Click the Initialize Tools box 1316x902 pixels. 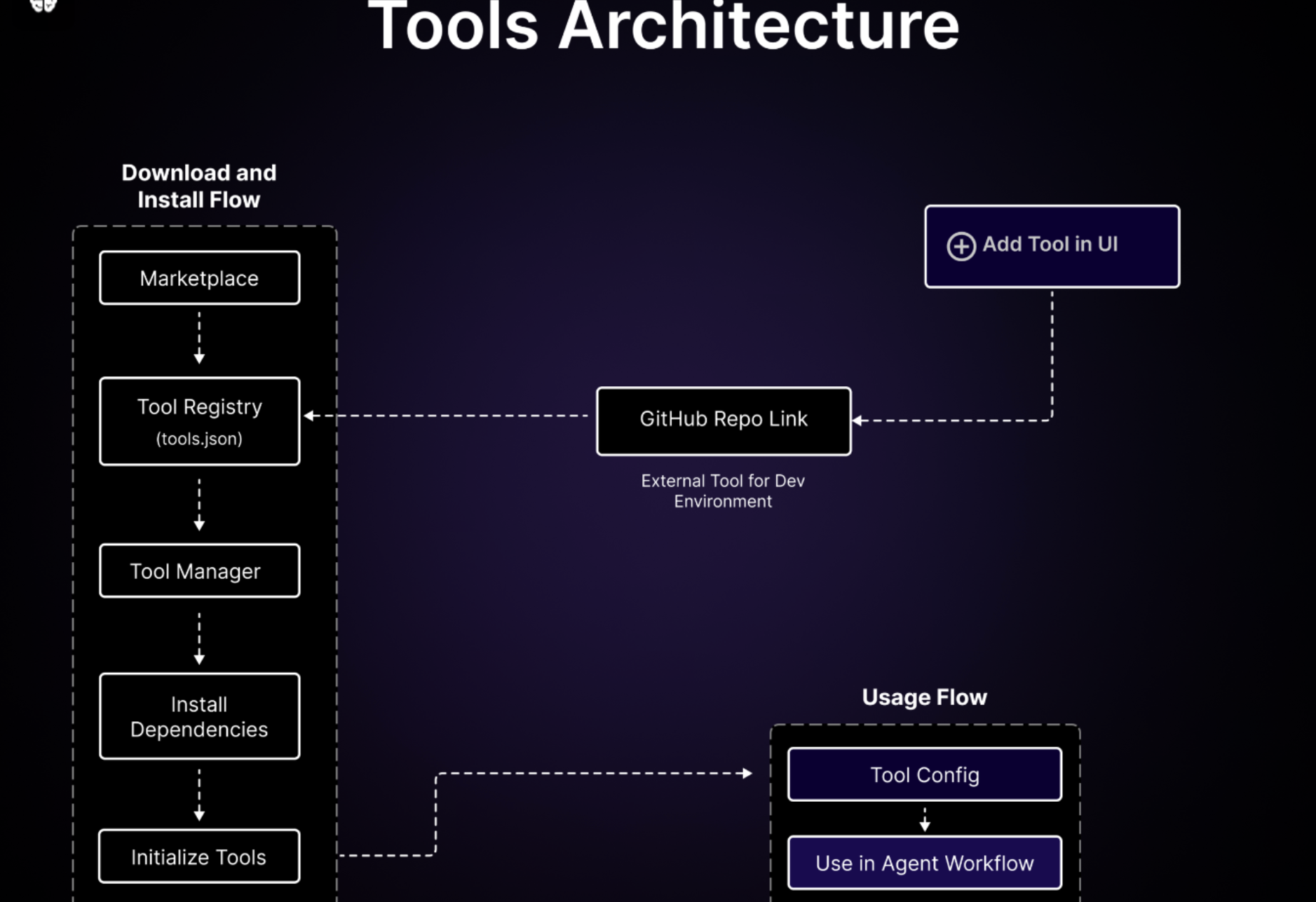pos(200,856)
